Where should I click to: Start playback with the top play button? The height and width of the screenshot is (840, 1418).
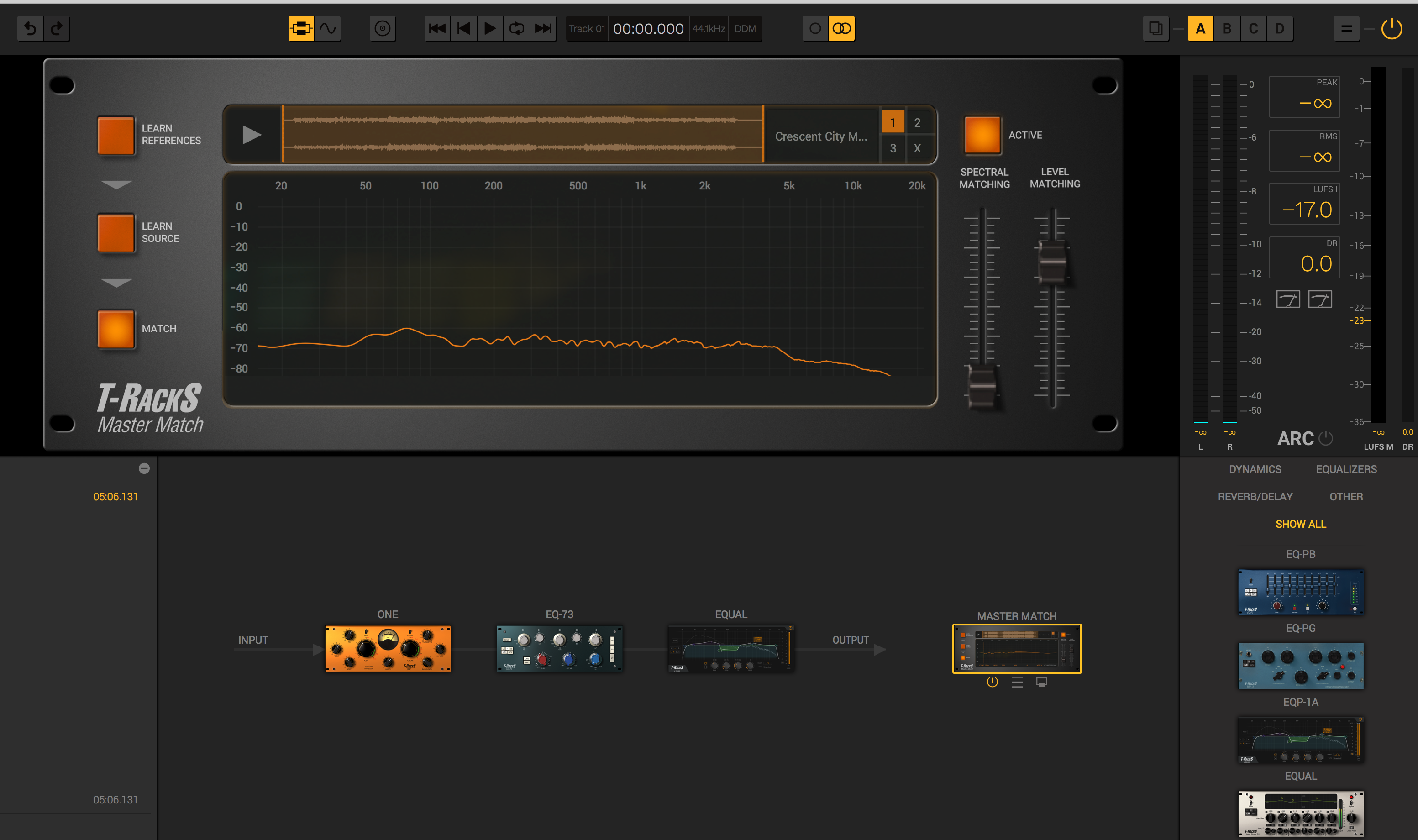[x=490, y=28]
